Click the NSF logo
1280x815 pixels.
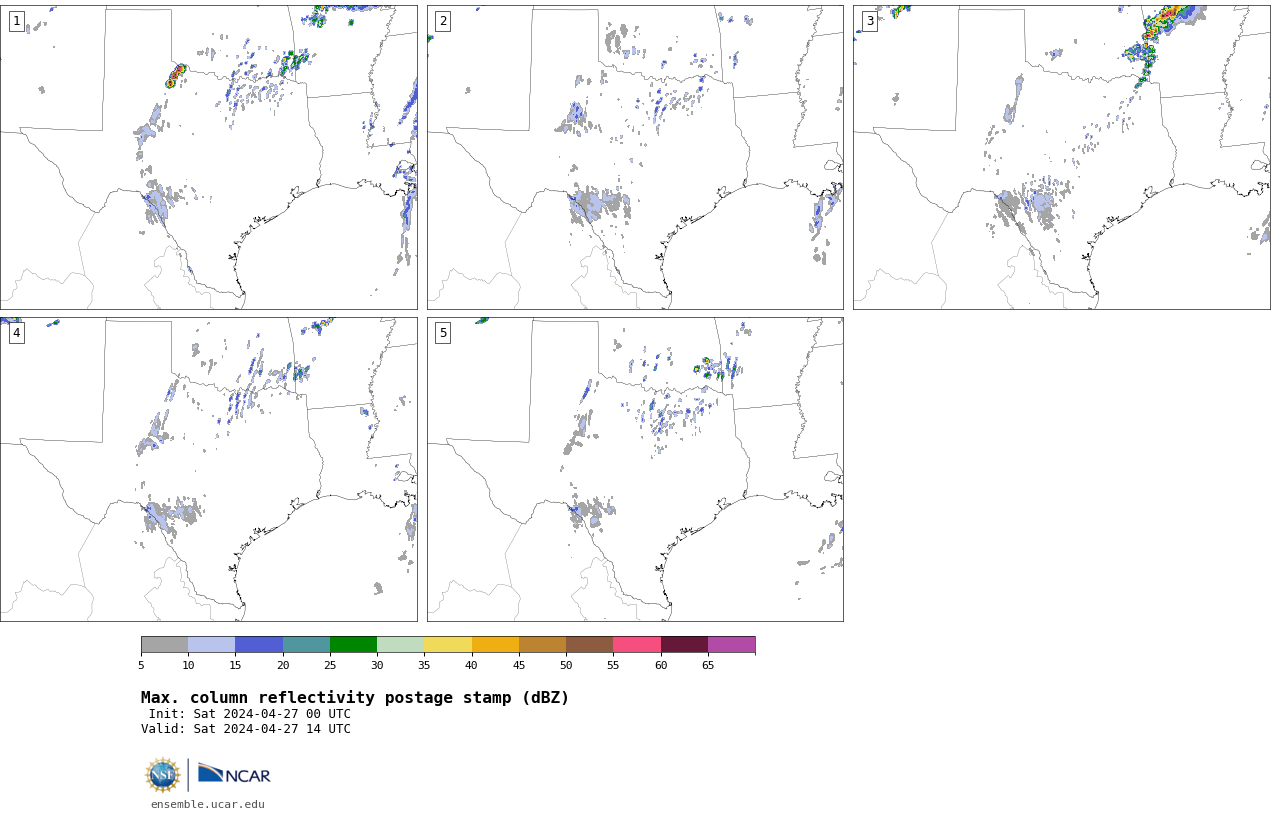pyautogui.click(x=163, y=775)
